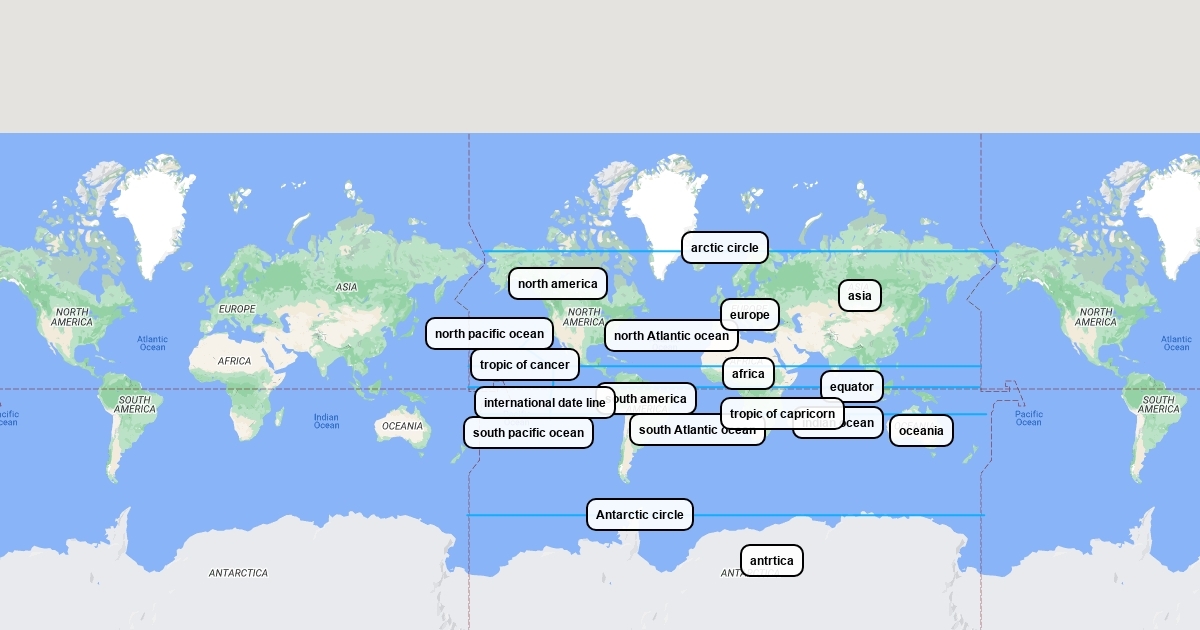Select the misspelled "antrtica" label
Viewport: 1200px width, 630px height.
(x=771, y=561)
